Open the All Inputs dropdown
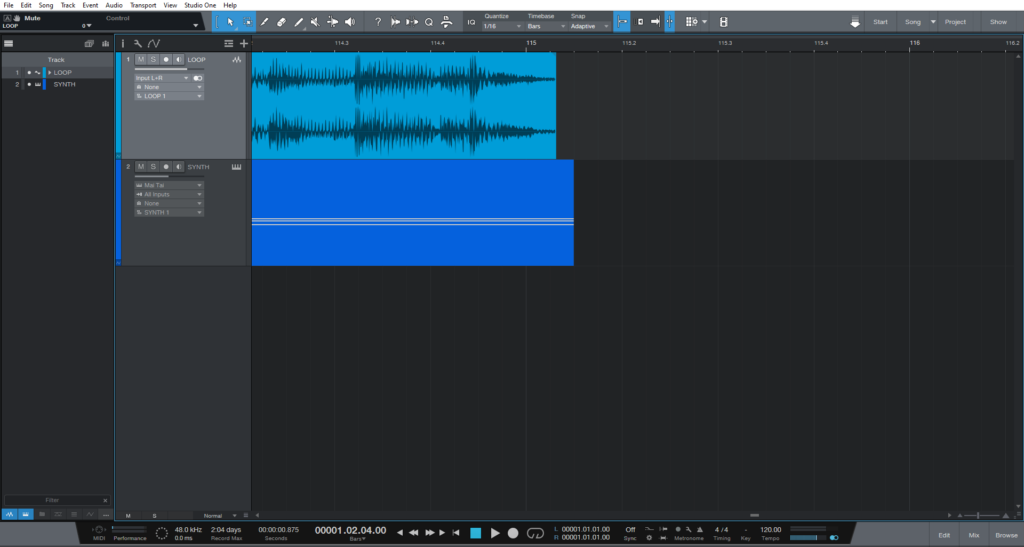Image resolution: width=1024 pixels, height=547 pixels. click(x=169, y=195)
